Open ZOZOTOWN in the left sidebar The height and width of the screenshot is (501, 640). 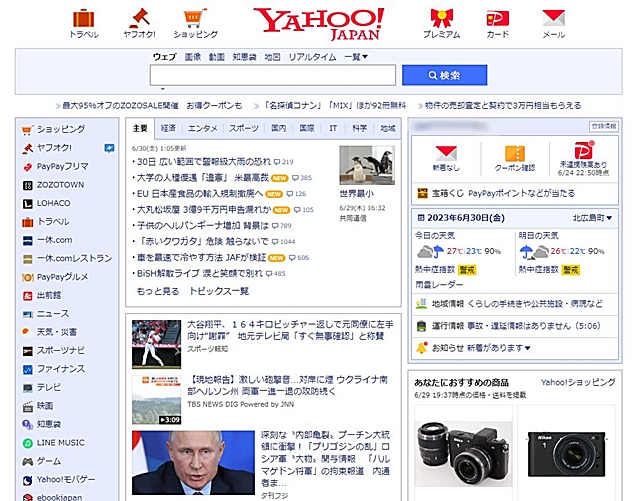(60, 185)
